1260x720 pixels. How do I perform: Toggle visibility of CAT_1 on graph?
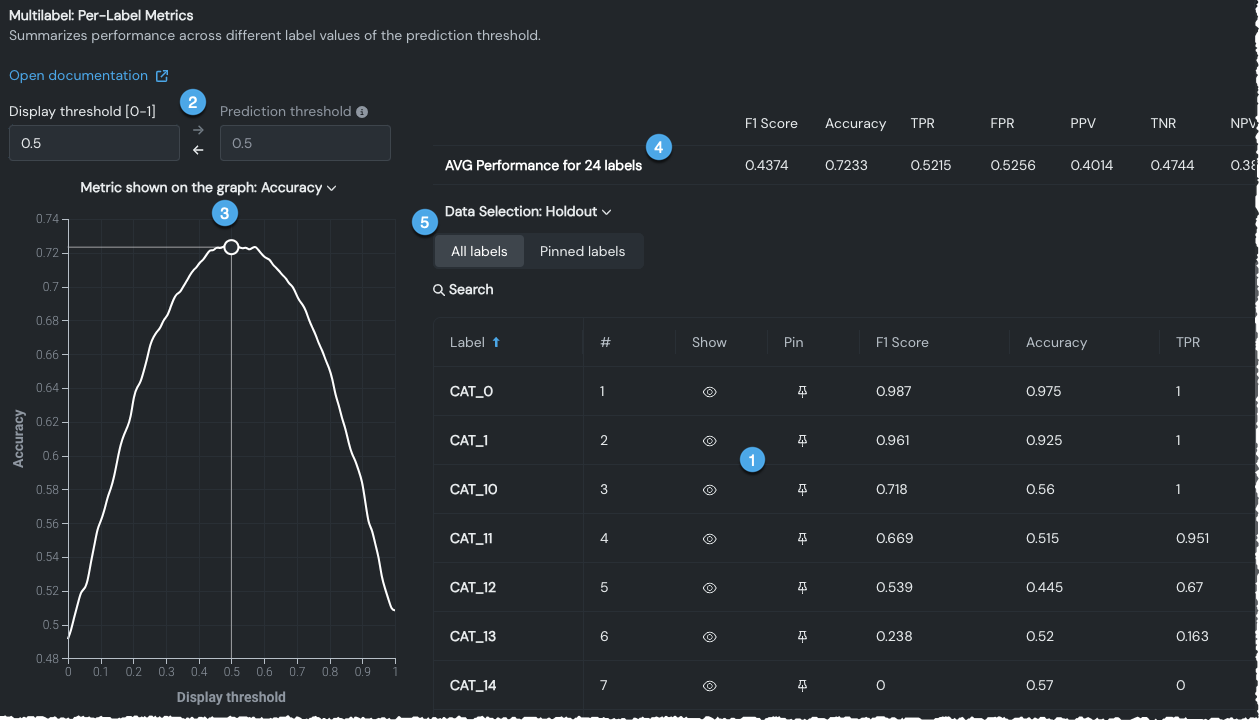click(709, 441)
